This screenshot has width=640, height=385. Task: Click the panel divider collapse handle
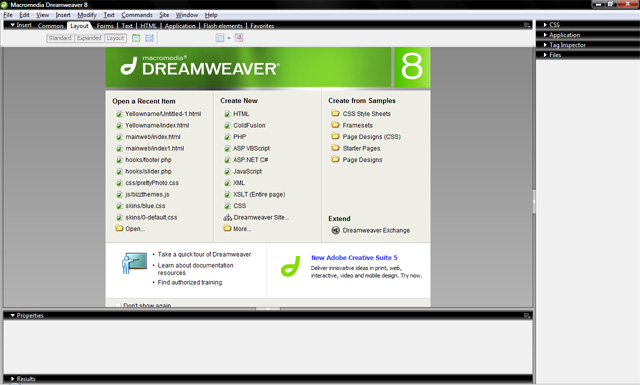click(x=534, y=201)
